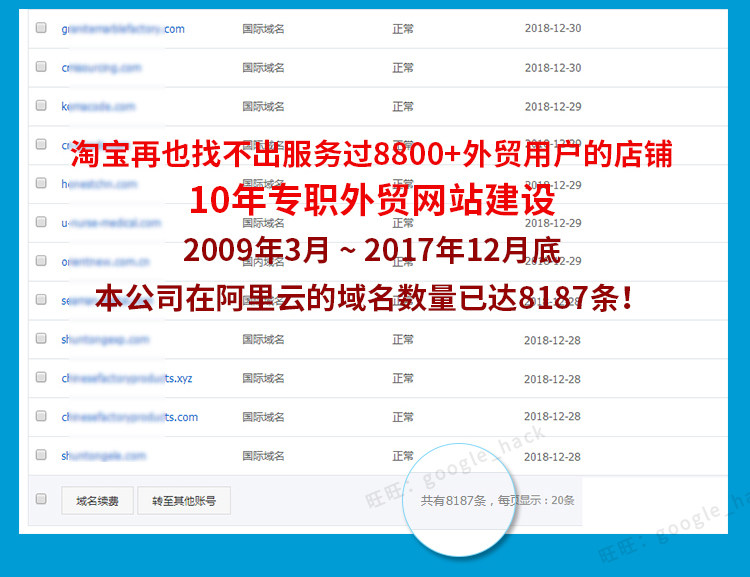Tick the checkbox for the domain starting with "ke"
The image size is (750, 577).
click(x=41, y=105)
